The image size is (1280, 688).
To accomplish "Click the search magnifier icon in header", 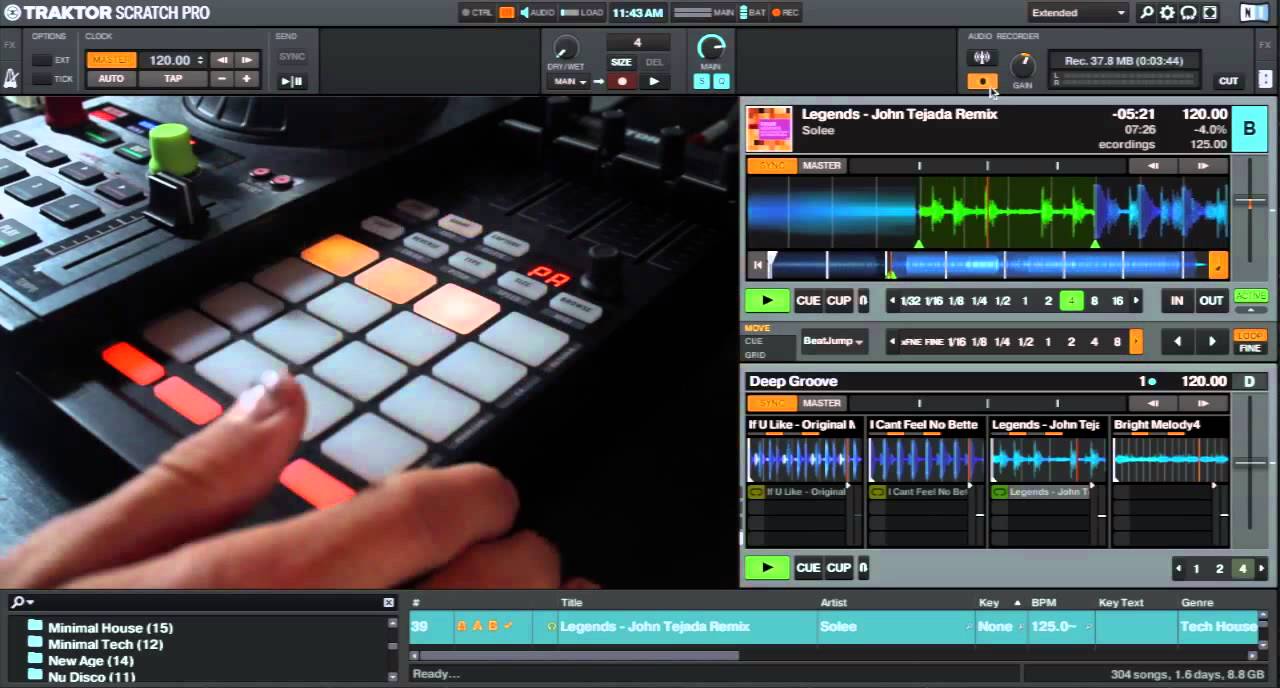I will coord(1147,13).
